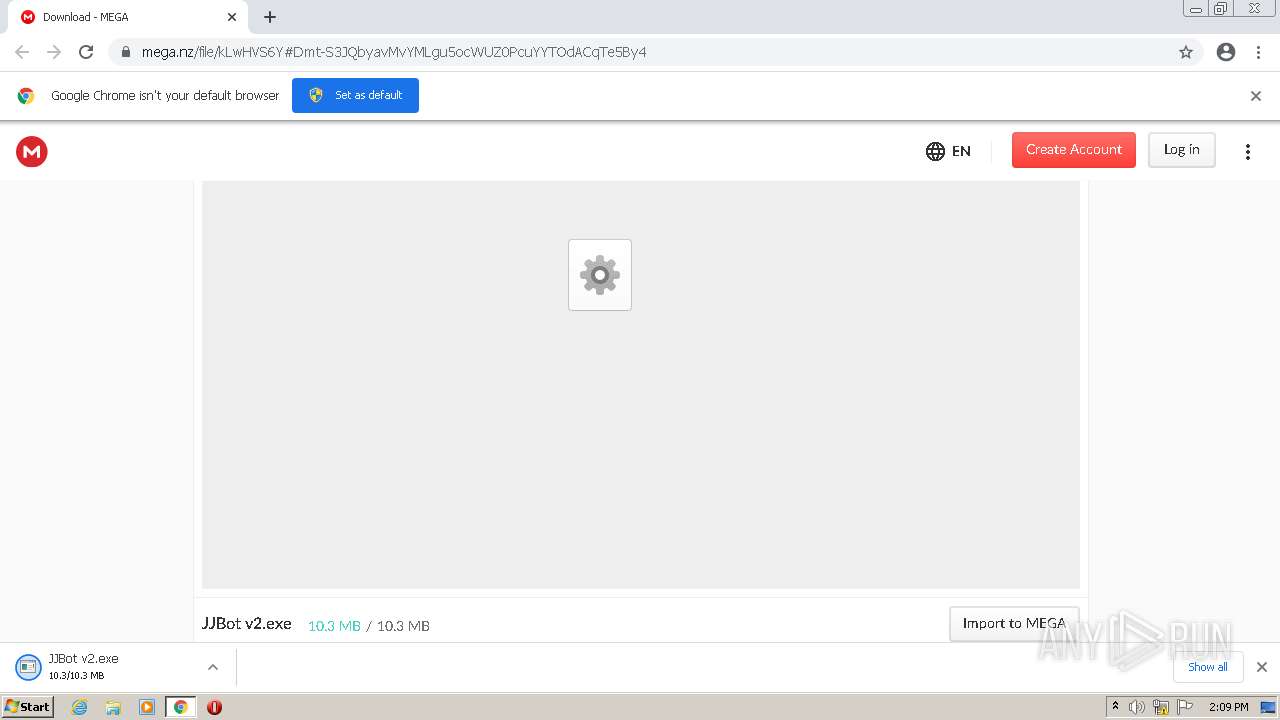Open the Chrome profile account icon
Screen dimensions: 1280x720
1226,52
